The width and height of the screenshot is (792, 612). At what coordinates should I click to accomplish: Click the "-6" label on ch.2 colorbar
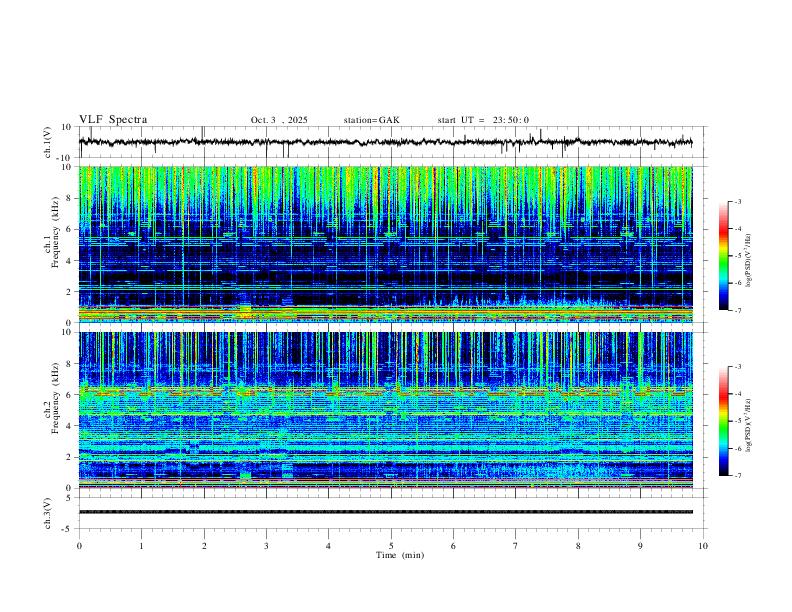point(738,448)
